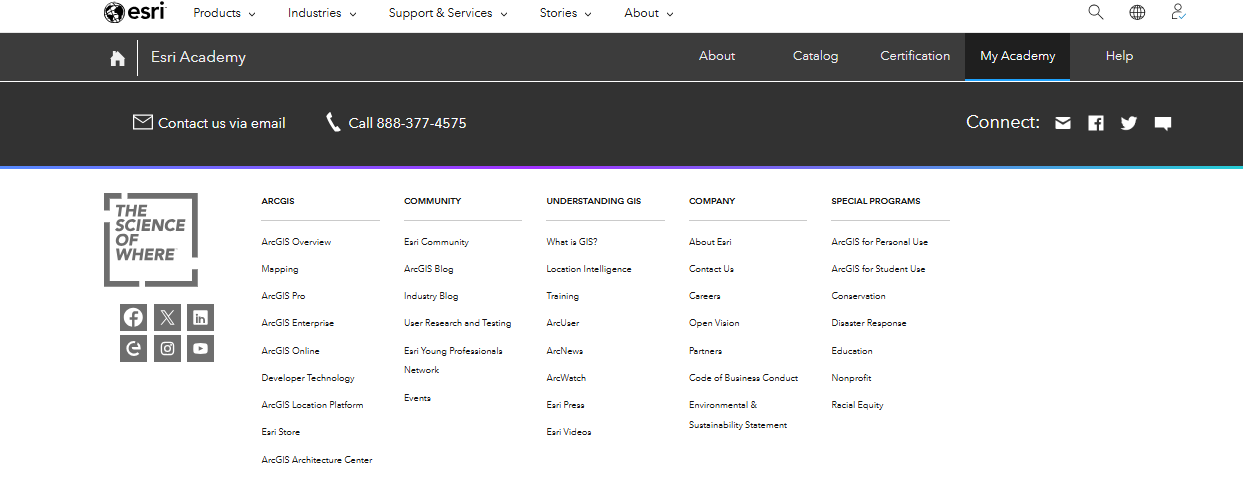Open ArcGIS Enterprise footer link
Screen dimensions: 1243x479
click(298, 323)
